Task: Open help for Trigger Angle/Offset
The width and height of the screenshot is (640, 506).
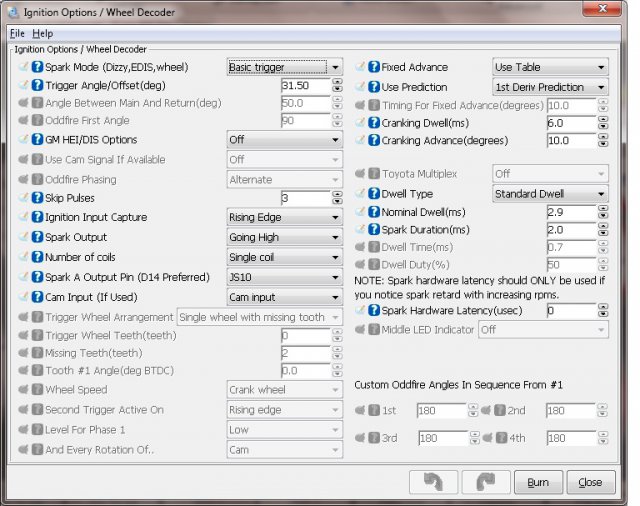Action: pyautogui.click(x=37, y=86)
